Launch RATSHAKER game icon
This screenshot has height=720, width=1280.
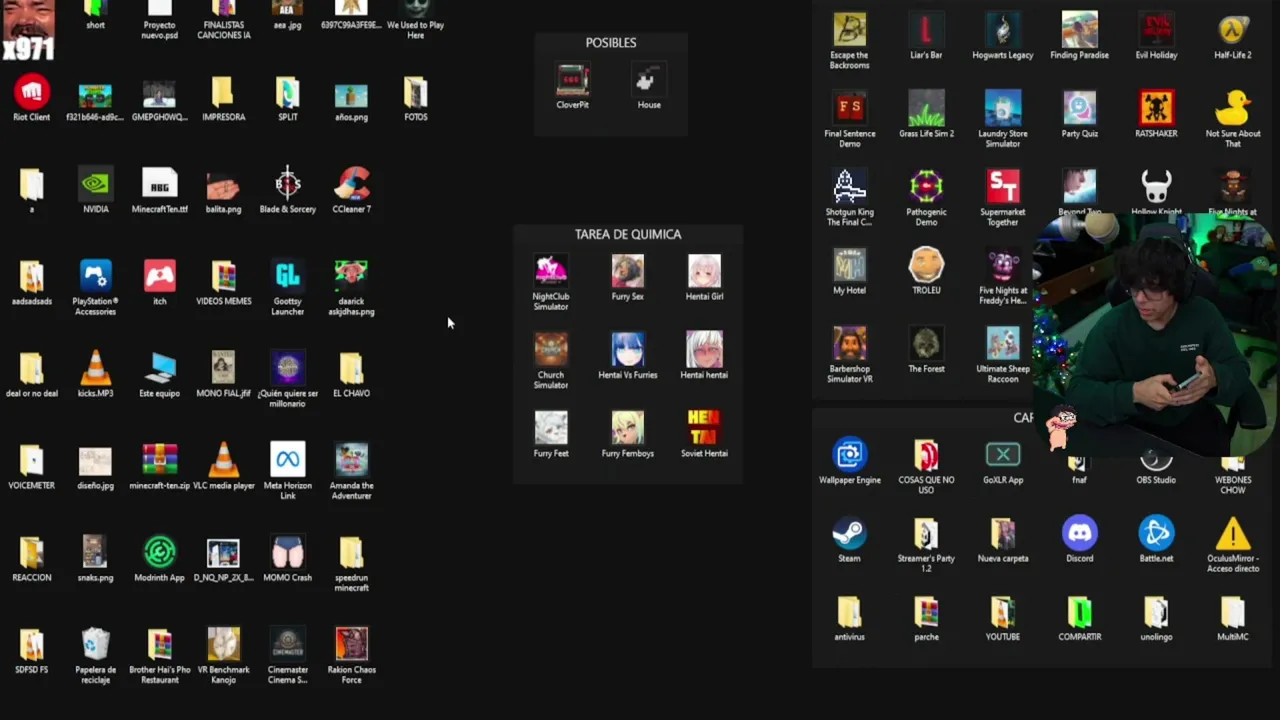click(x=1156, y=108)
